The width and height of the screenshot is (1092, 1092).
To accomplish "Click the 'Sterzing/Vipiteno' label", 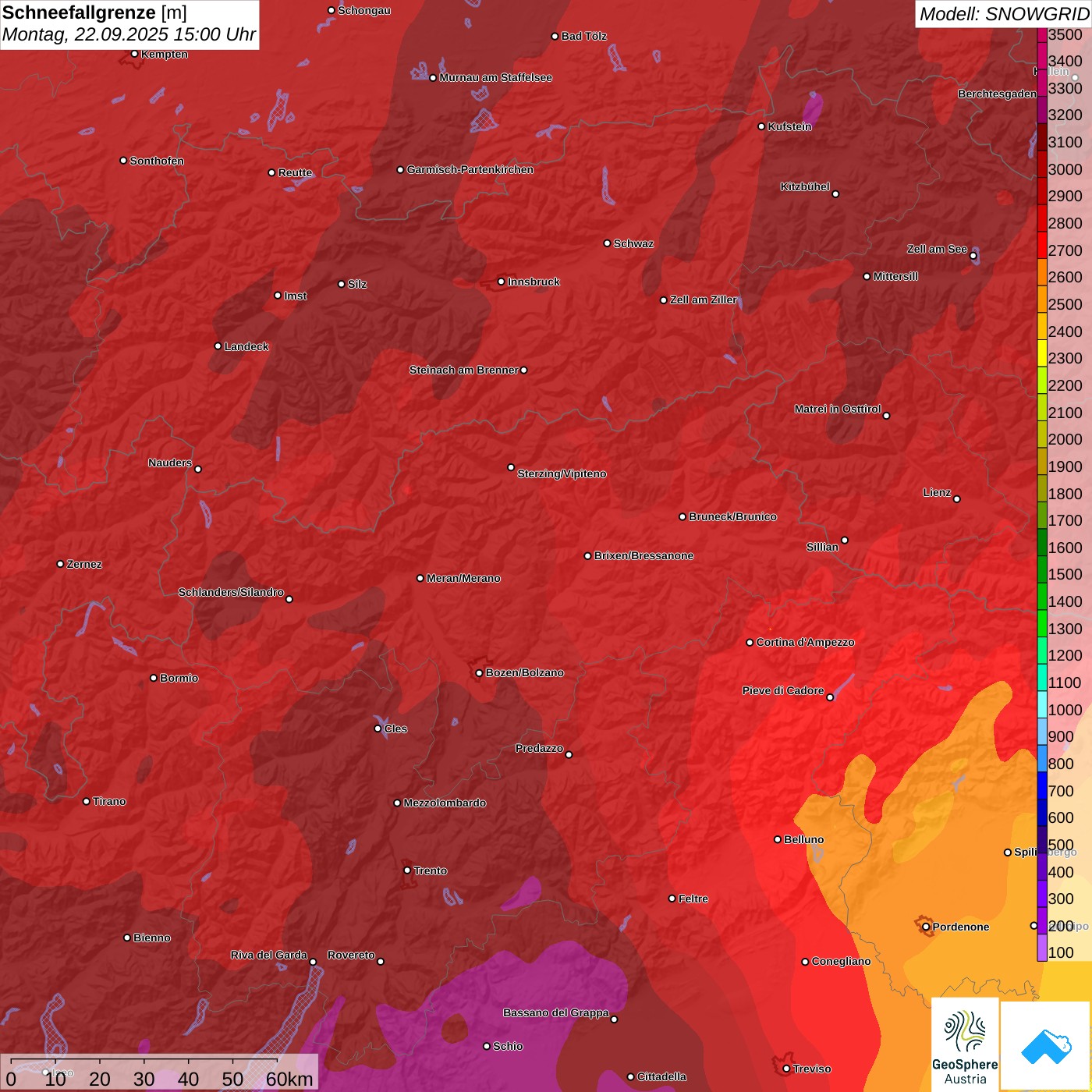I will [x=562, y=474].
